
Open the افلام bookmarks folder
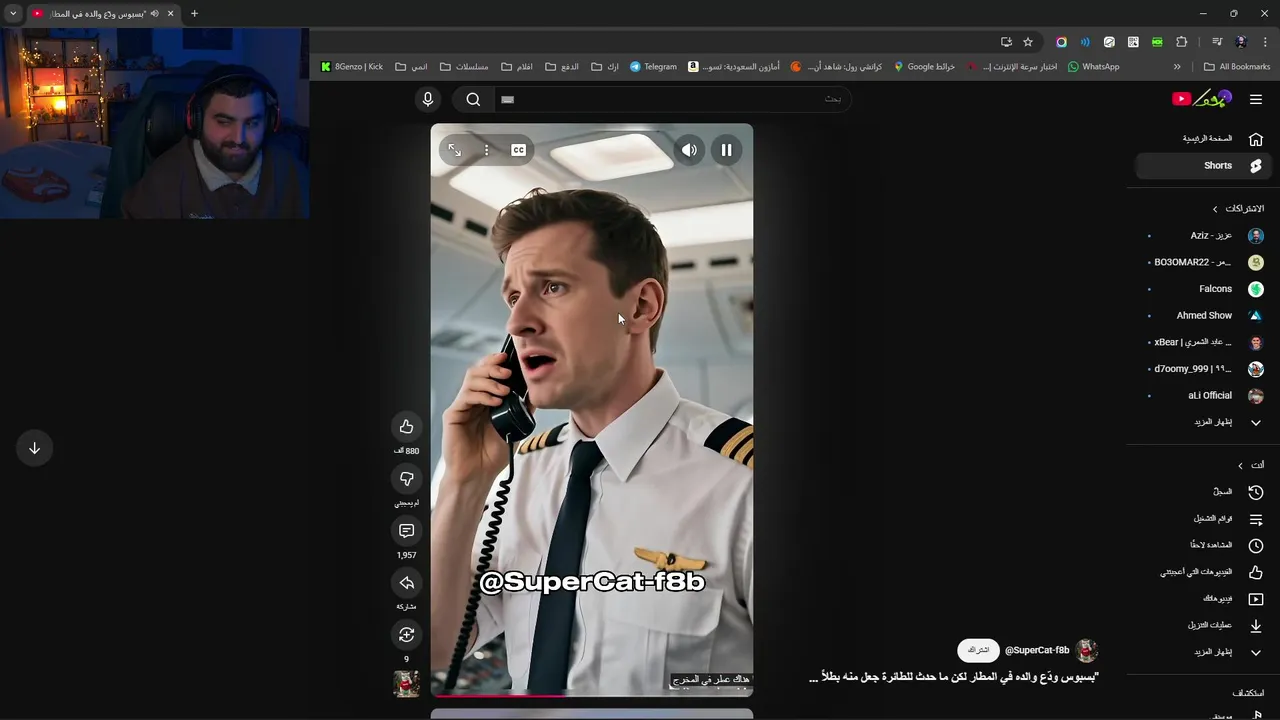tap(517, 67)
